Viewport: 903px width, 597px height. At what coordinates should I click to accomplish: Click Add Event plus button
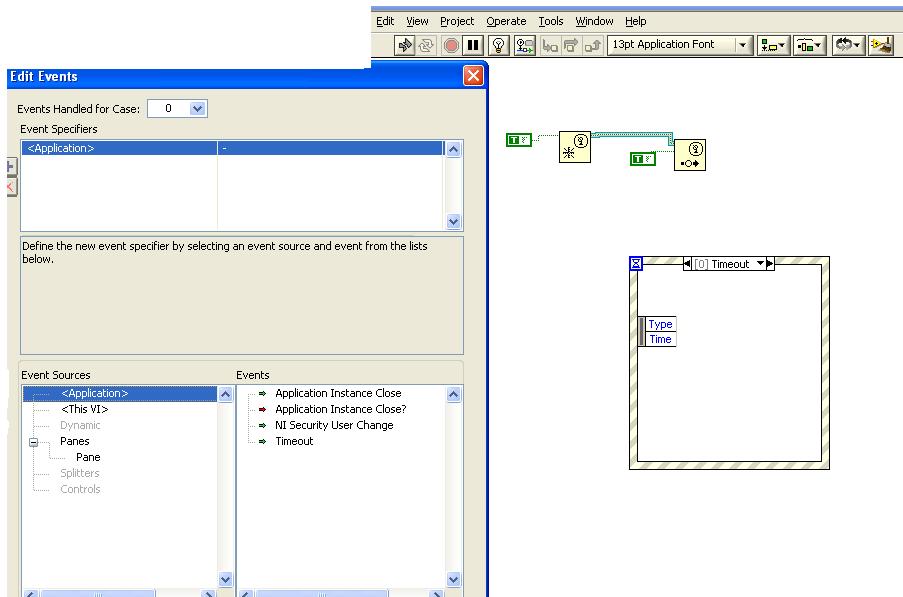[x=12, y=166]
